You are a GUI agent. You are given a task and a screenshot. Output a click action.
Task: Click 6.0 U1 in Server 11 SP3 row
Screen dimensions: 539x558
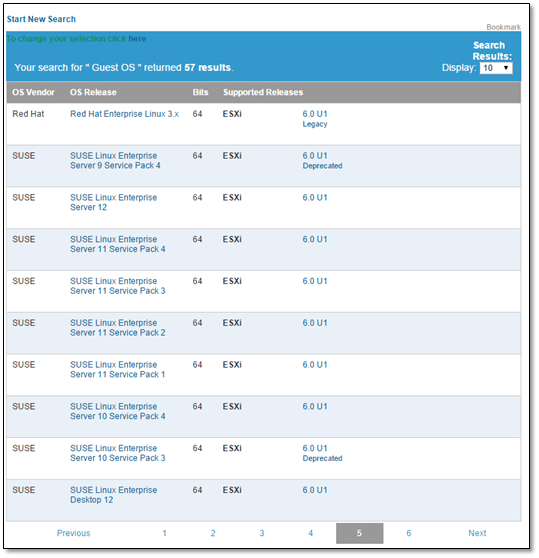pyautogui.click(x=315, y=281)
